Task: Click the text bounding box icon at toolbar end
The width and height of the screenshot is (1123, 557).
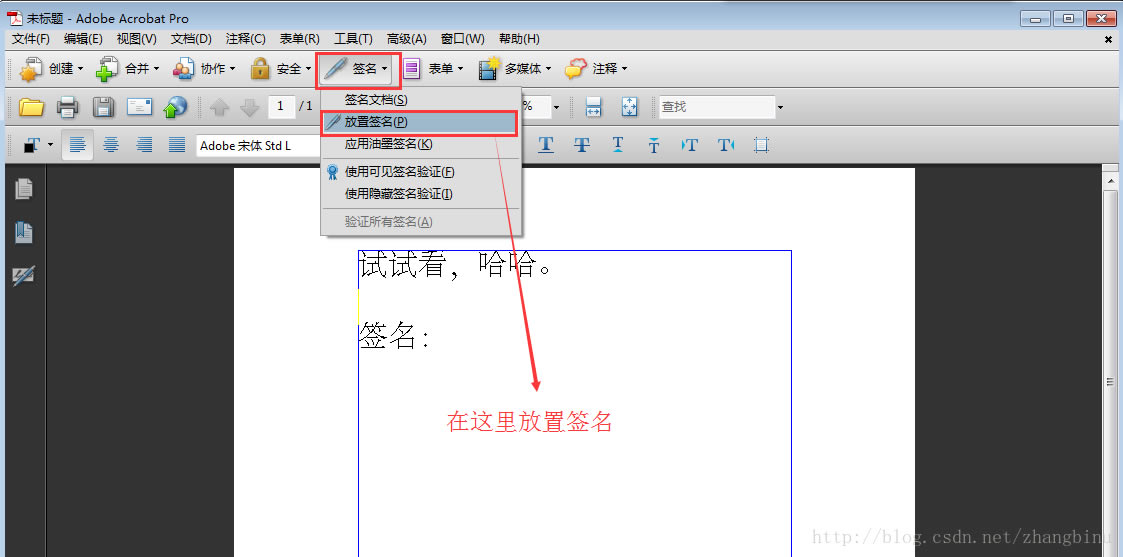Action: click(x=761, y=145)
